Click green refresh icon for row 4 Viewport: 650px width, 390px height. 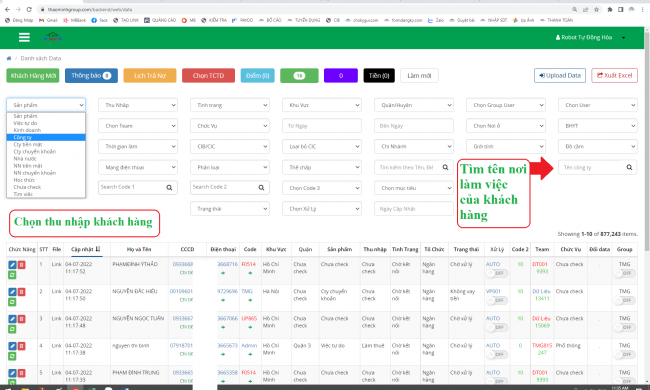tap(12, 356)
